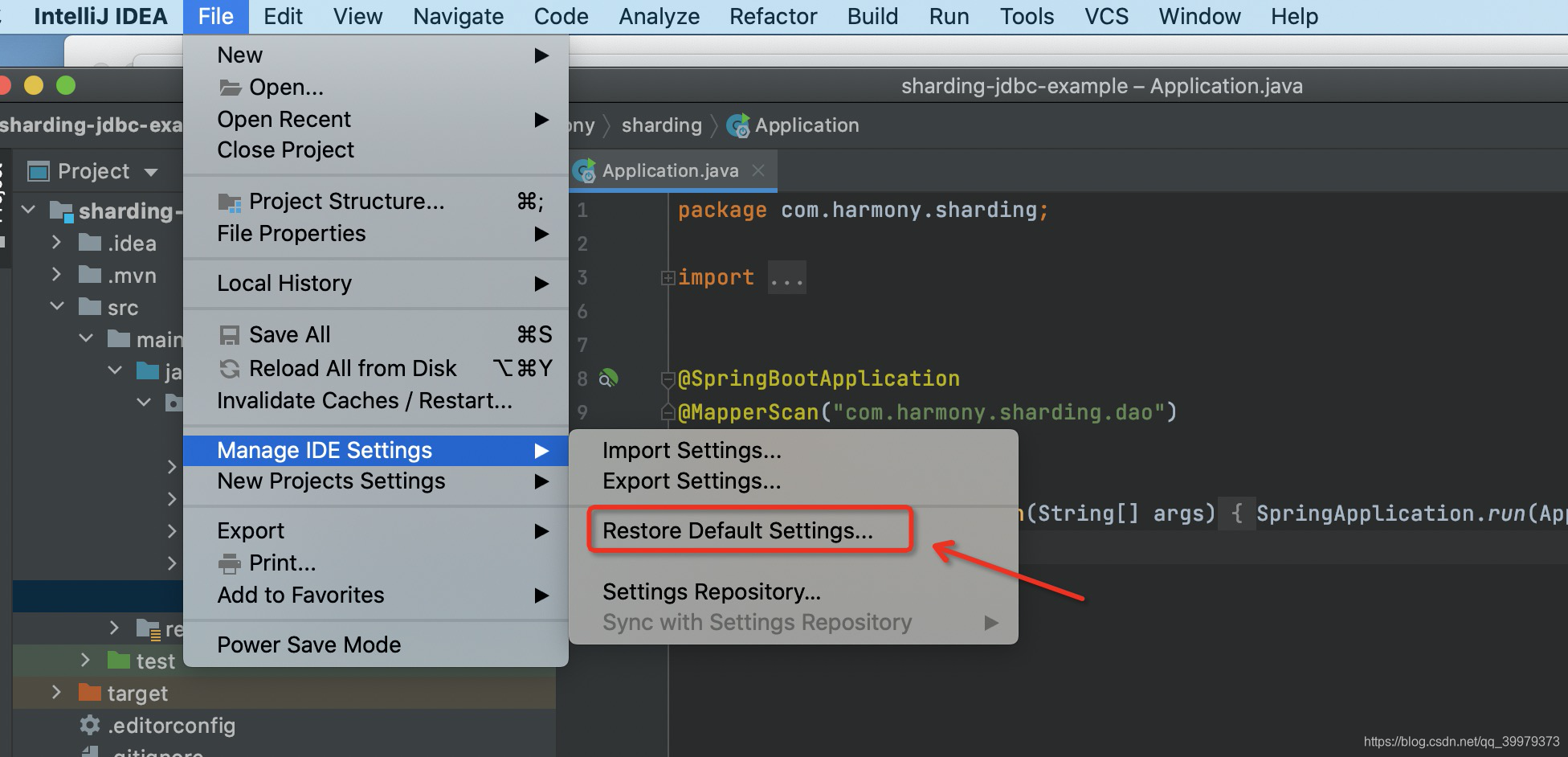Click the Project Structure icon
This screenshot has height=757, width=1568.
tap(231, 202)
